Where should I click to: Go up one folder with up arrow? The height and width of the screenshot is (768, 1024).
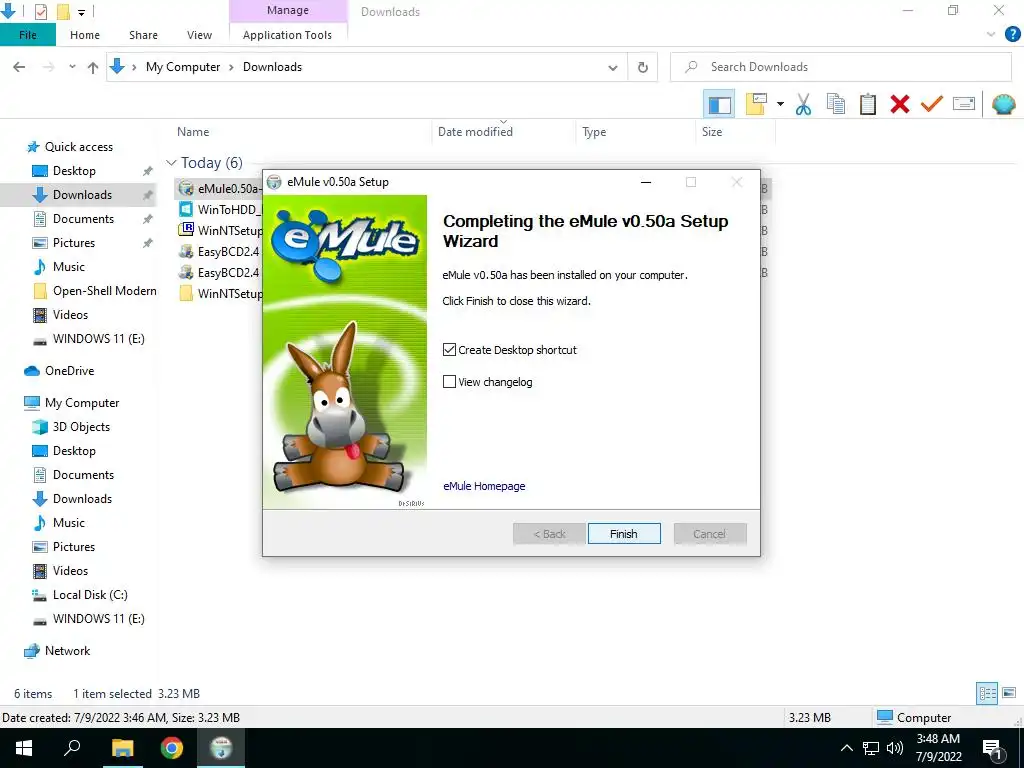click(x=93, y=67)
